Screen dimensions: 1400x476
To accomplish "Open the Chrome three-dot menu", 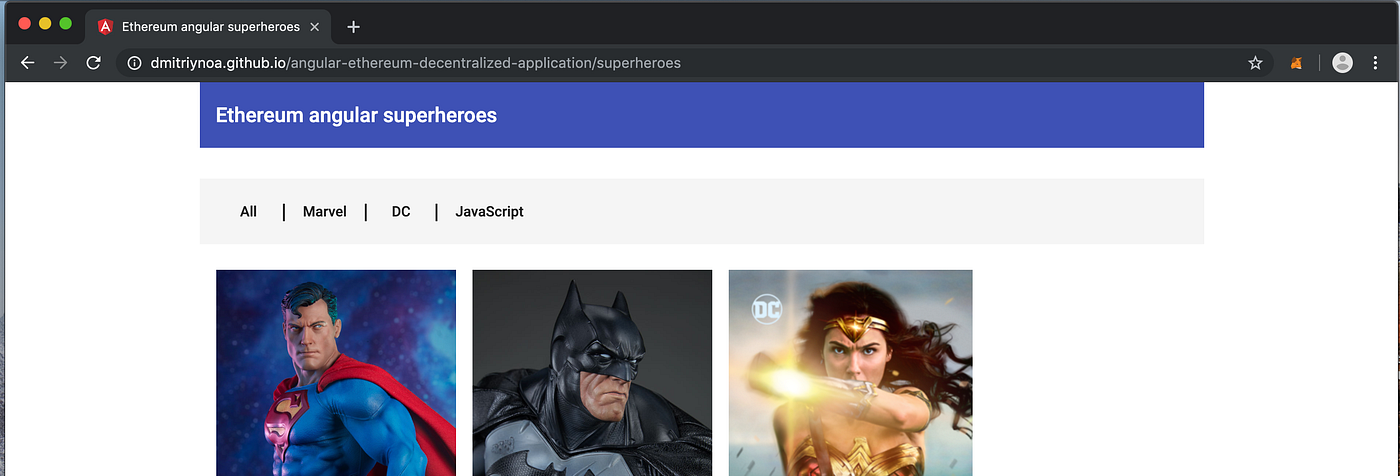I will tap(1375, 63).
